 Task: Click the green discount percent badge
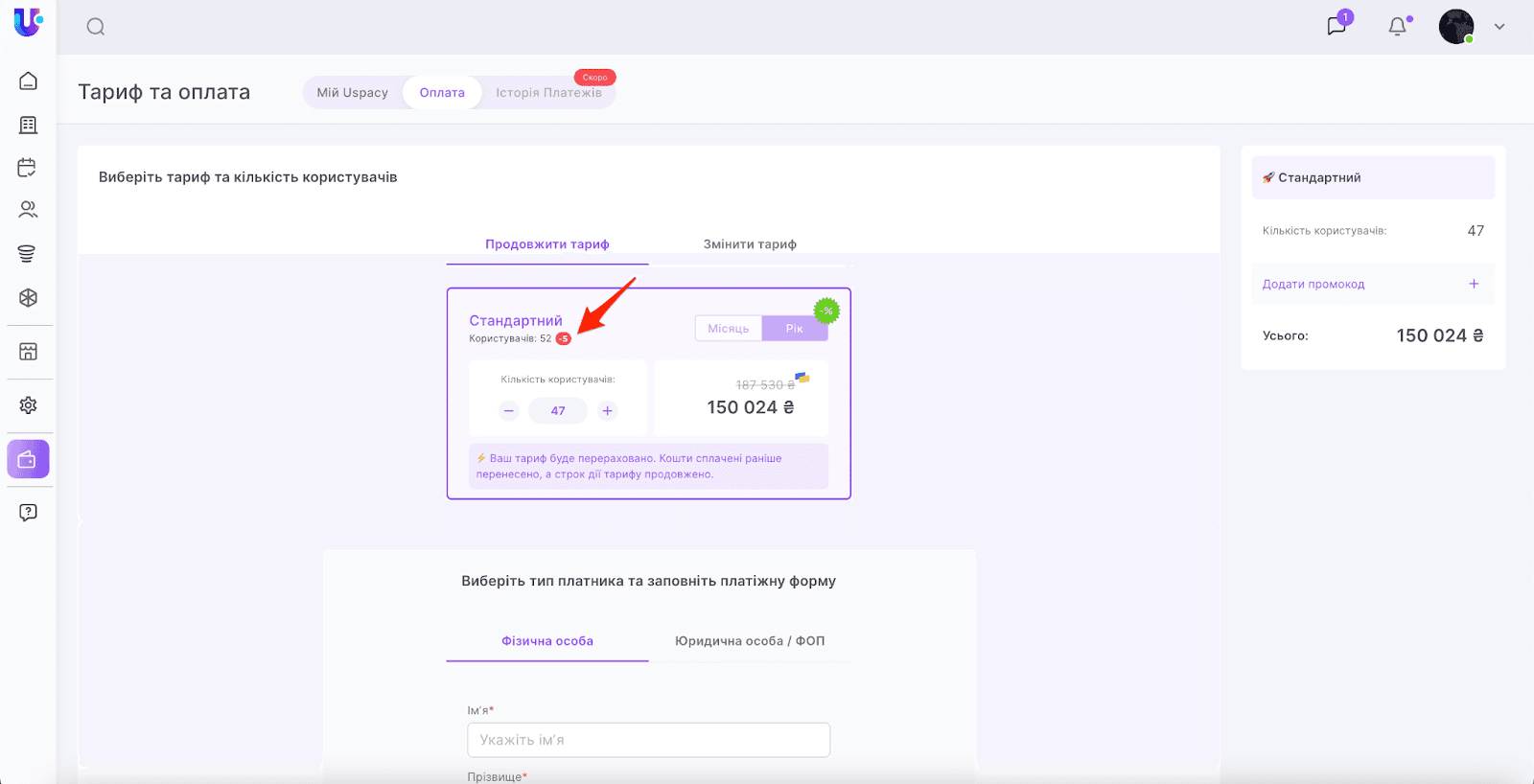coord(826,311)
